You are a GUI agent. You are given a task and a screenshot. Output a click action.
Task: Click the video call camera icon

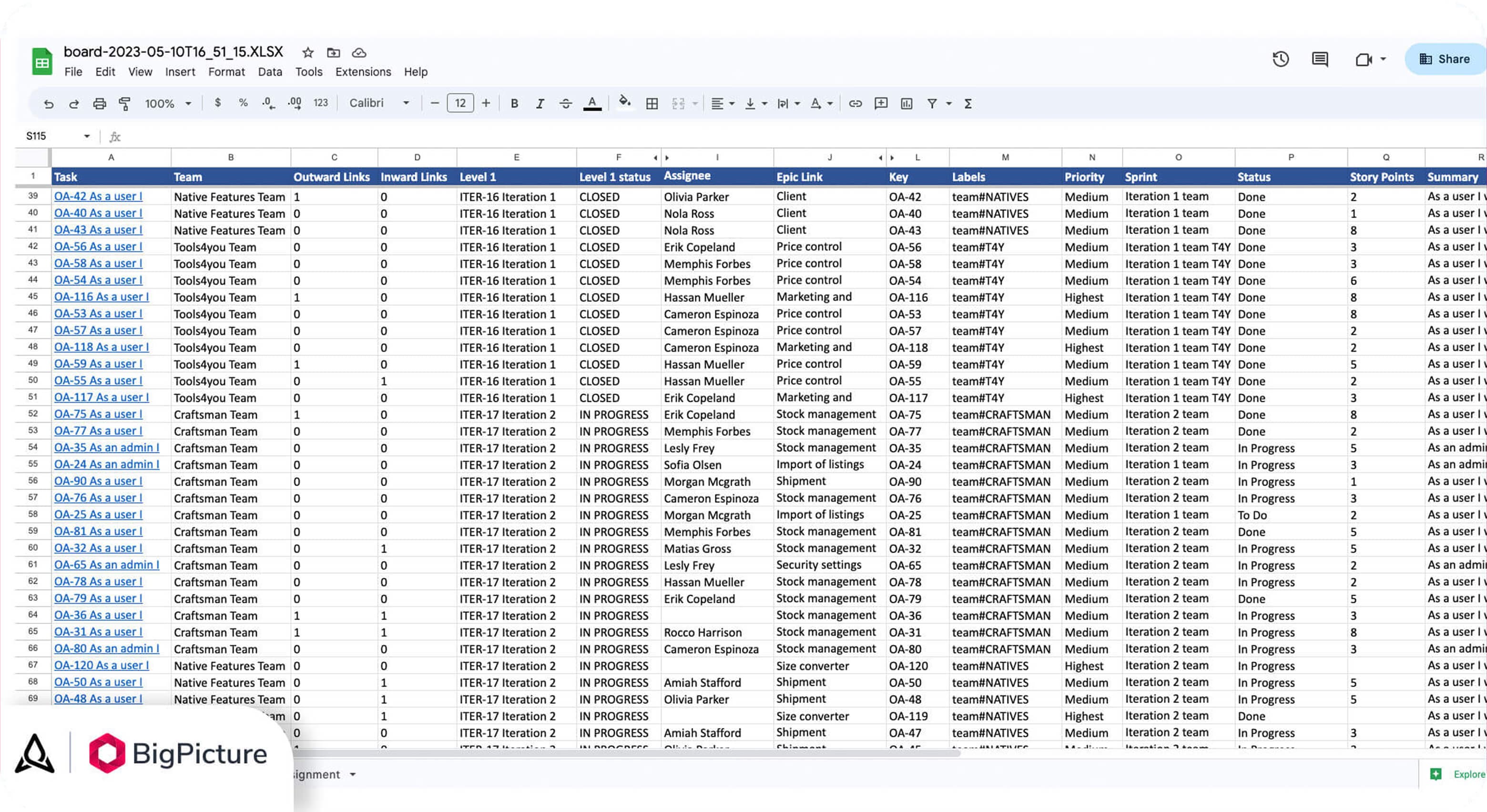[x=1364, y=60]
